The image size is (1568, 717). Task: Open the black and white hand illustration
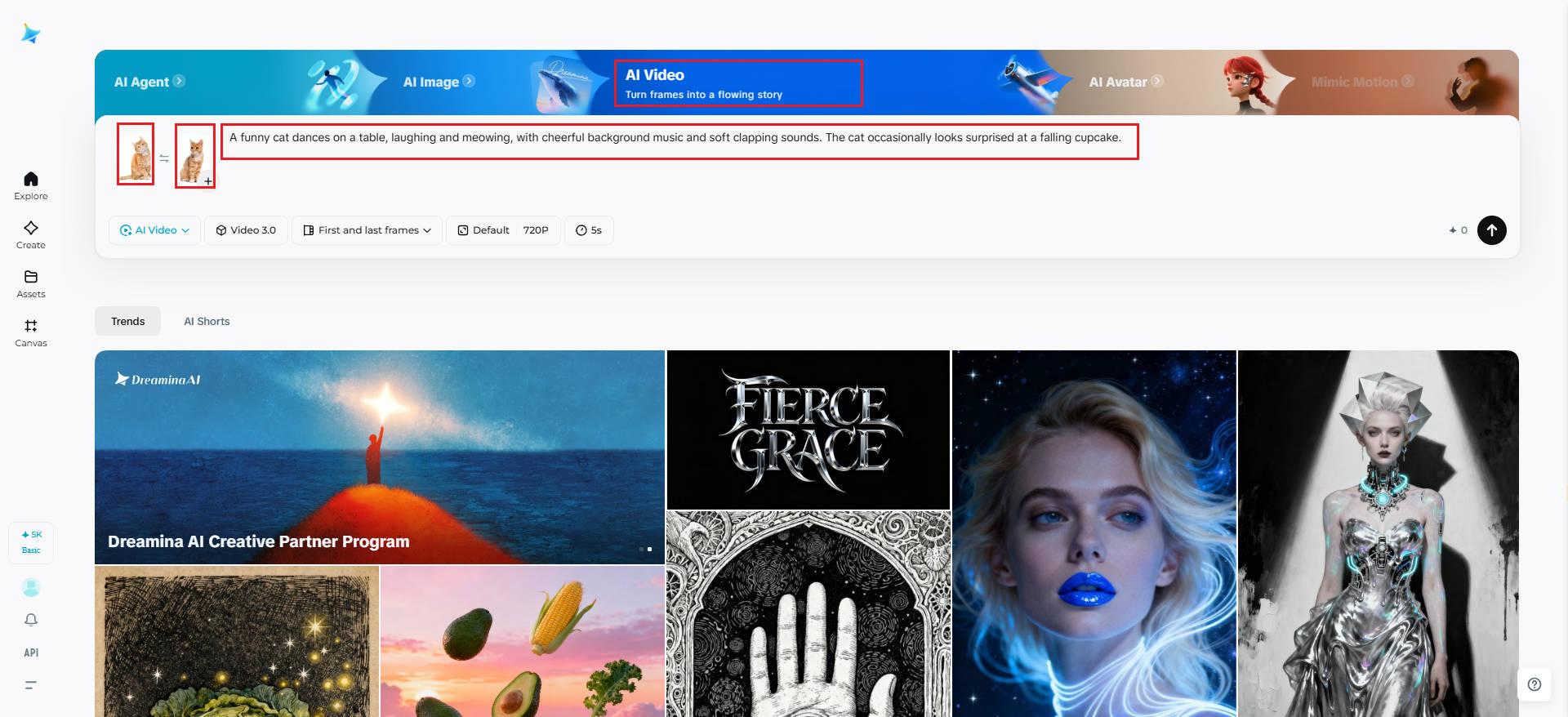click(x=808, y=614)
